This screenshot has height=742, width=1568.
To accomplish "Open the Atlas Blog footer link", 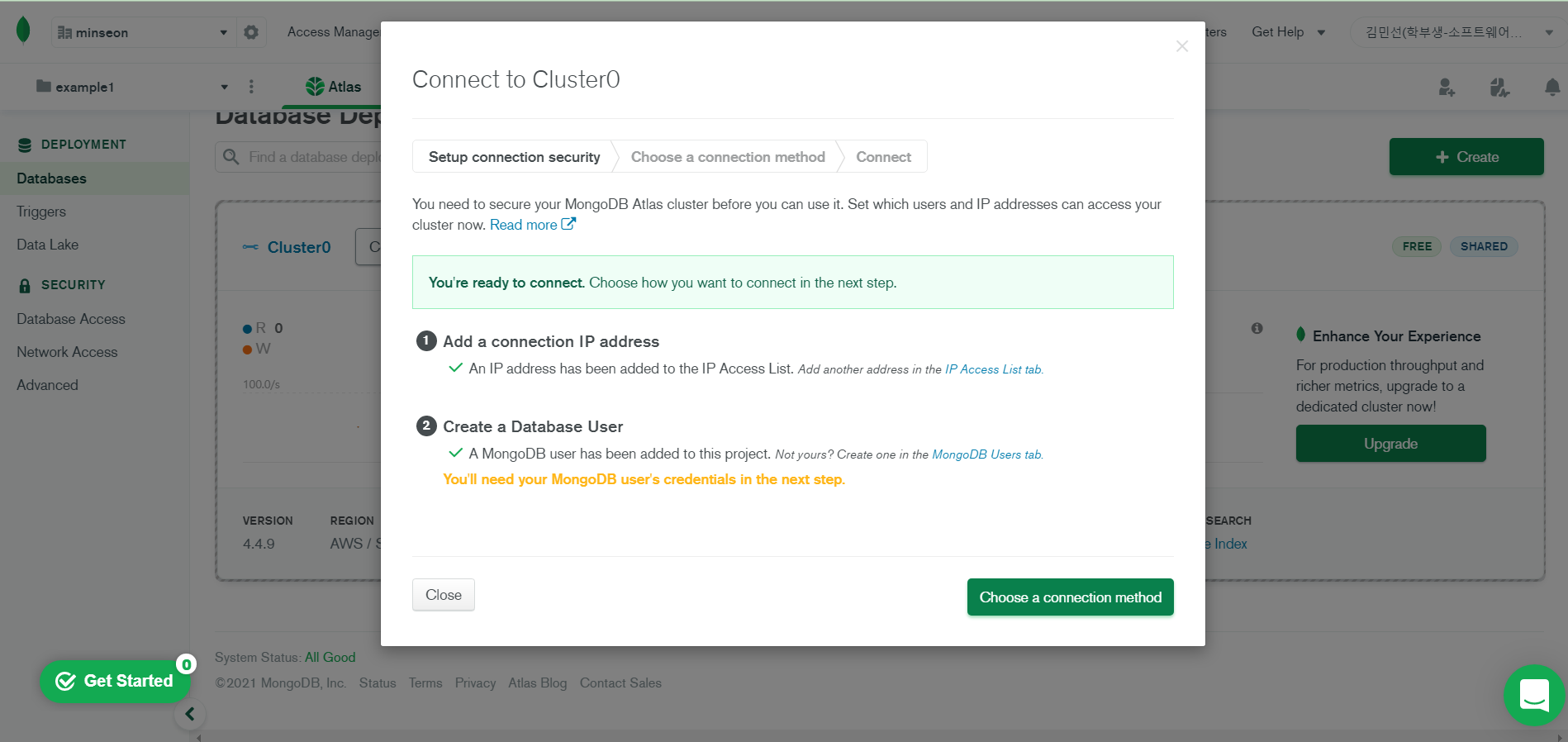I will point(538,683).
